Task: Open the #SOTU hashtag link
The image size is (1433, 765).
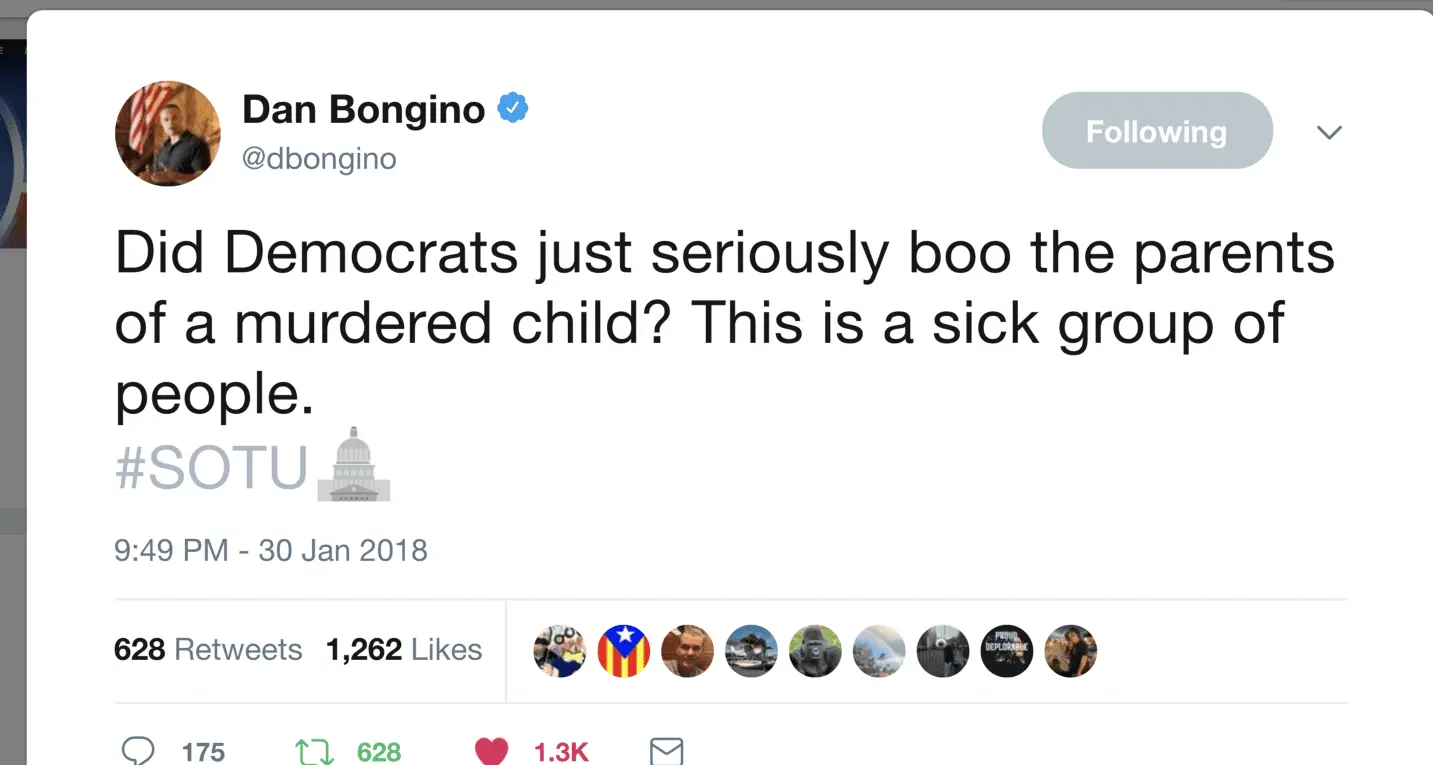Action: pyautogui.click(x=212, y=467)
